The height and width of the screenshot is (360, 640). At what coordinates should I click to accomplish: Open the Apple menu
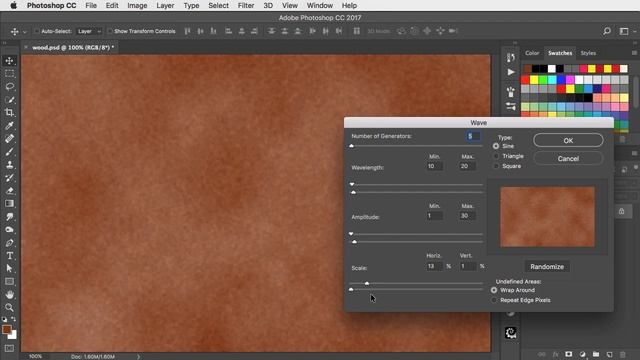pyautogui.click(x=13, y=6)
